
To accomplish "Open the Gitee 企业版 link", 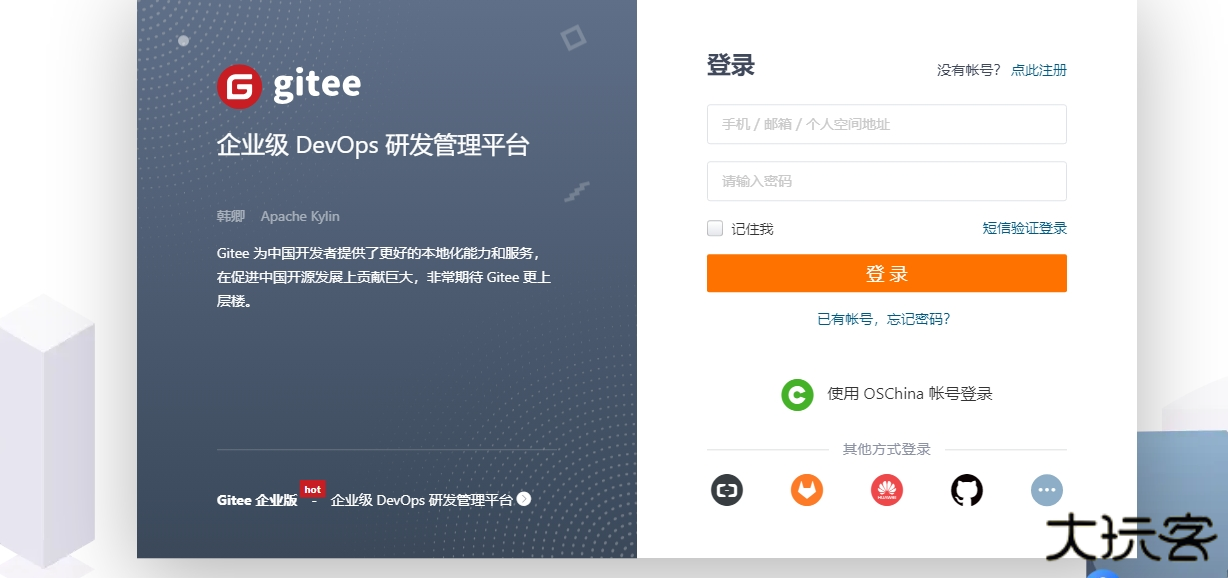I will pyautogui.click(x=257, y=500).
